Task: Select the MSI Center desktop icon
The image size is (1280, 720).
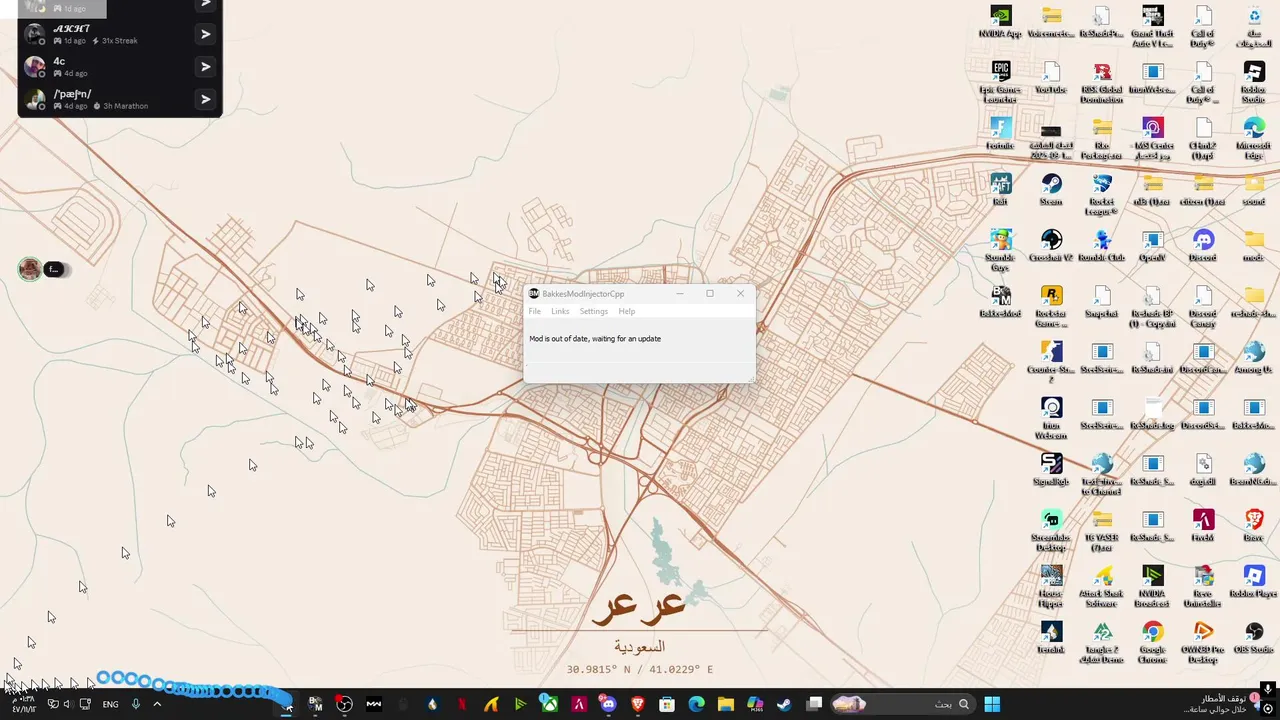Action: (x=1152, y=139)
